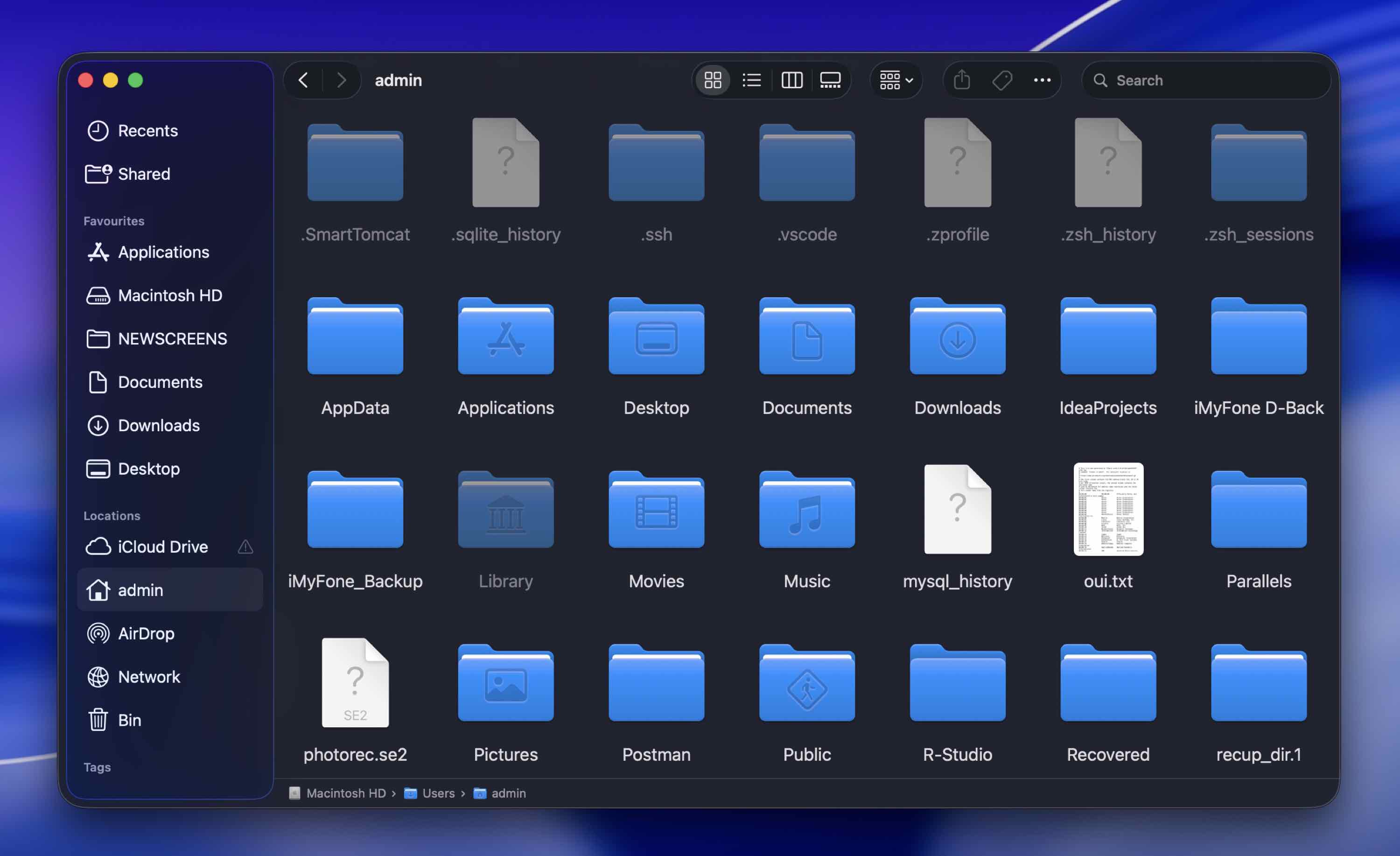Open the more actions ellipsis menu
Viewport: 1400px width, 856px height.
(x=1042, y=80)
